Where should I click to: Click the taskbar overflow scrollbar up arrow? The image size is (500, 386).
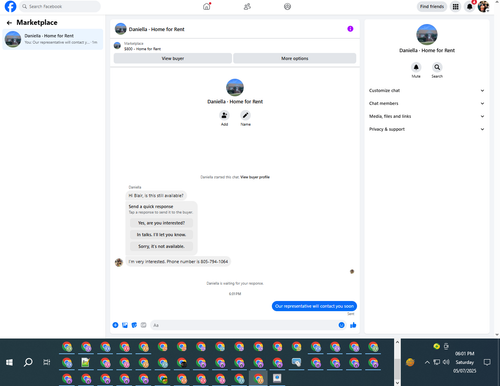pyautogui.click(x=397, y=342)
